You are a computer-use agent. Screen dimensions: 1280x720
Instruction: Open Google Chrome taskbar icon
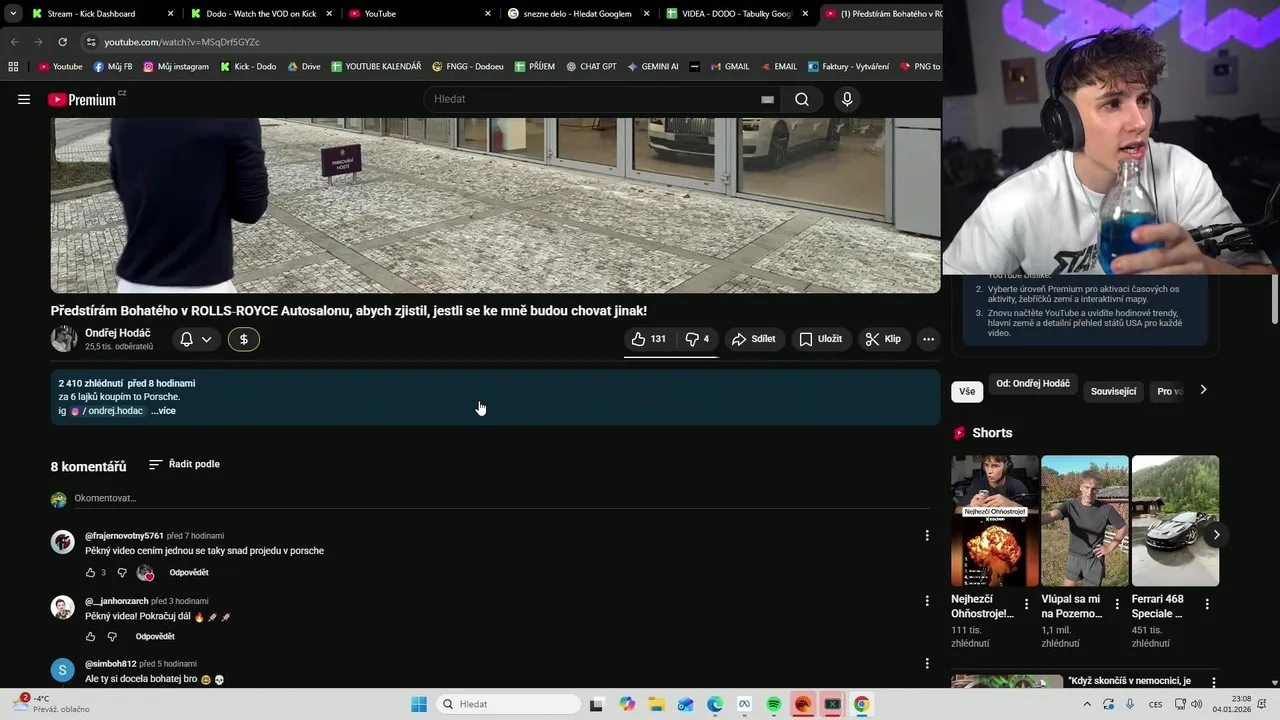861,704
